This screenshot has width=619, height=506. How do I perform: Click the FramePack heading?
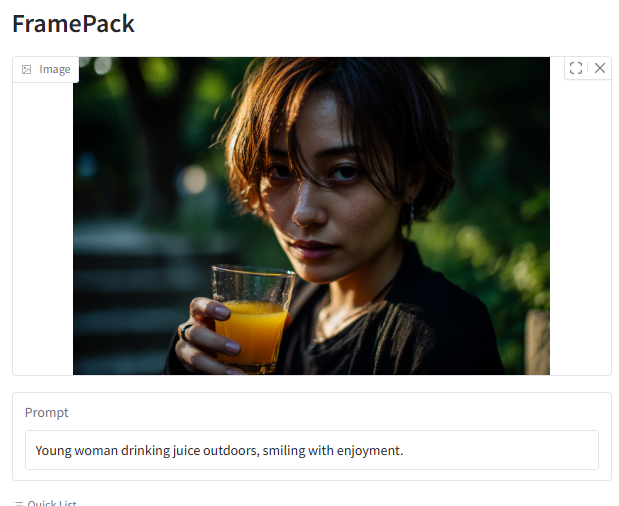(73, 24)
